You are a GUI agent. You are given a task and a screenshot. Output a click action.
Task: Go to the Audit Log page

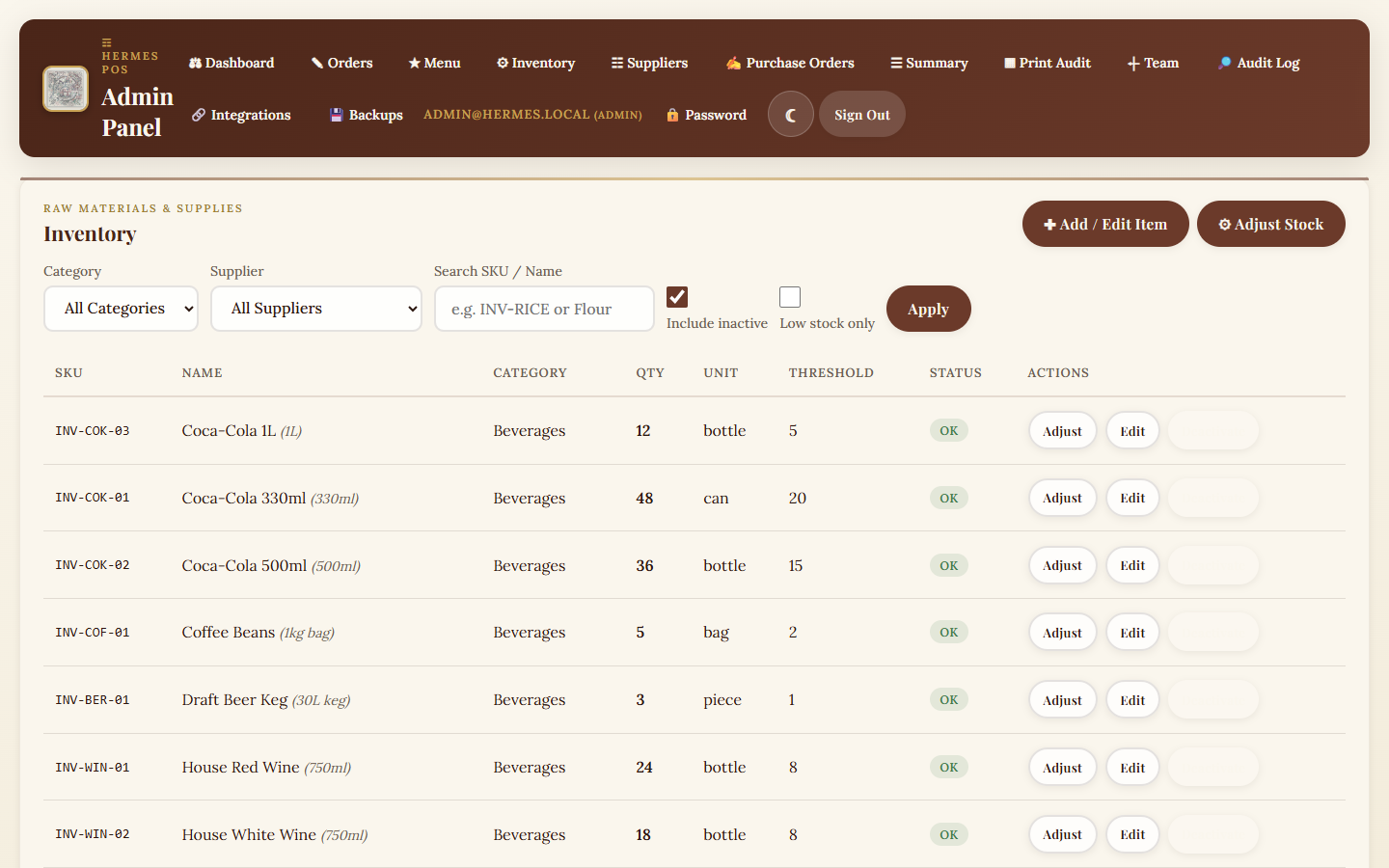1259,63
